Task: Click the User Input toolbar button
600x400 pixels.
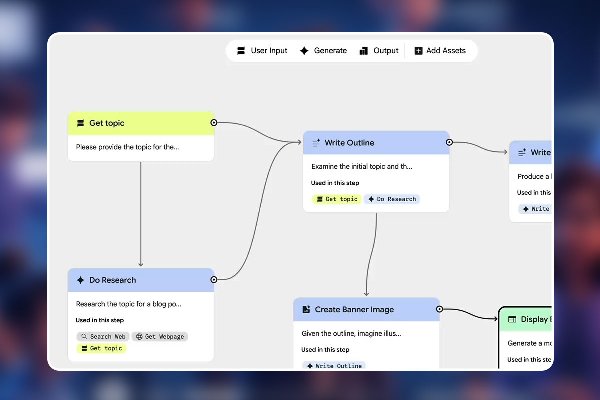Action: point(262,51)
